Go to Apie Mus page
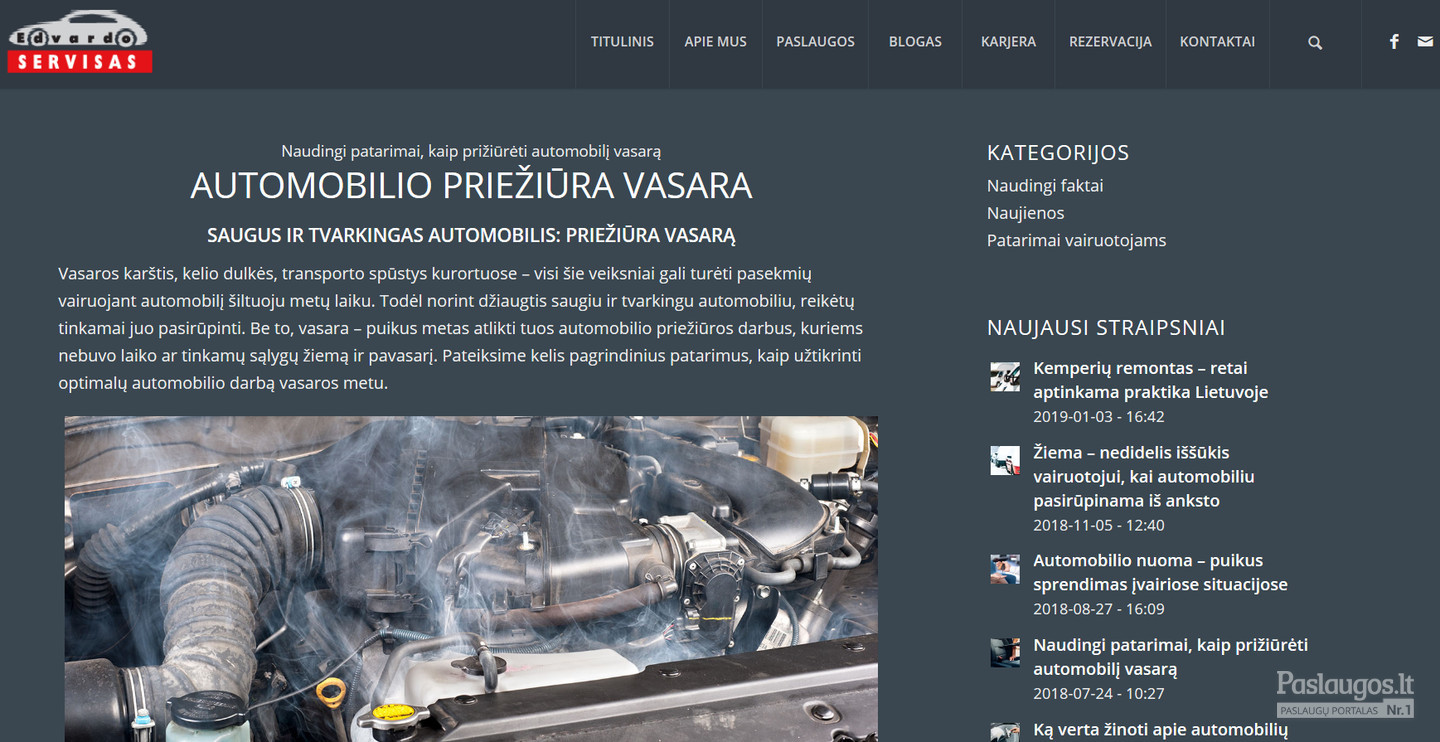The width and height of the screenshot is (1440, 742). pos(716,42)
